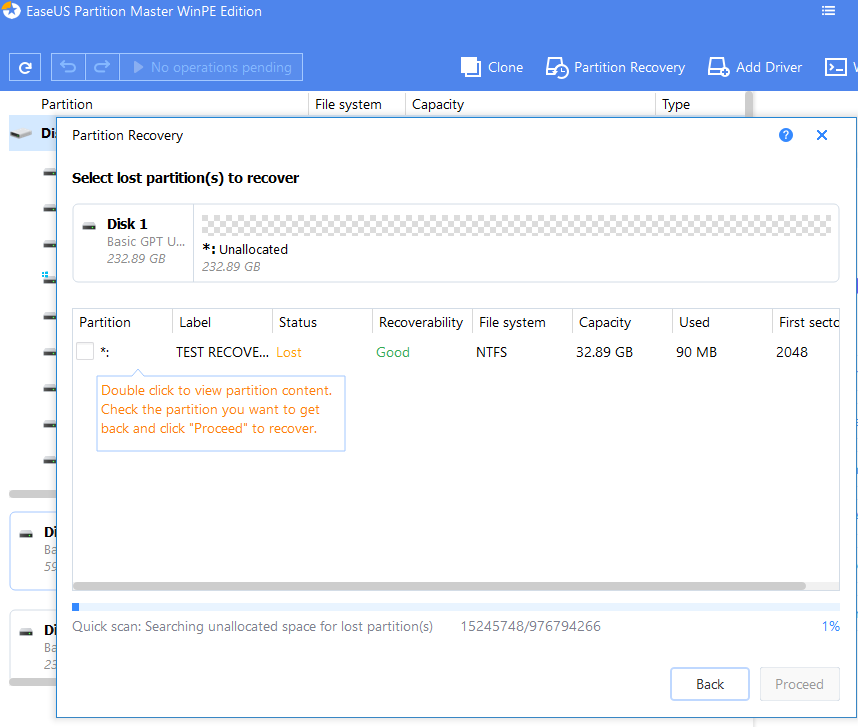This screenshot has height=727, width=858.
Task: Click the Lost status cell
Action: point(289,352)
